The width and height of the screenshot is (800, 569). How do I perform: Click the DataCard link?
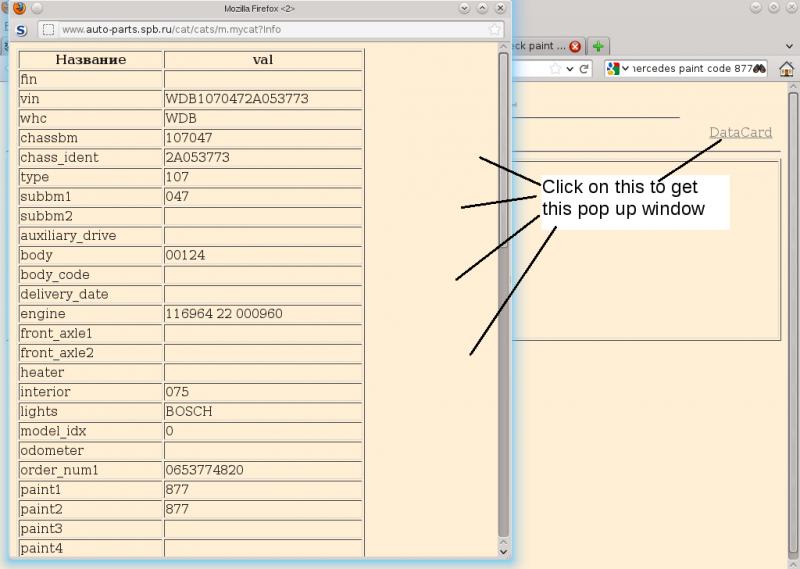[740, 132]
